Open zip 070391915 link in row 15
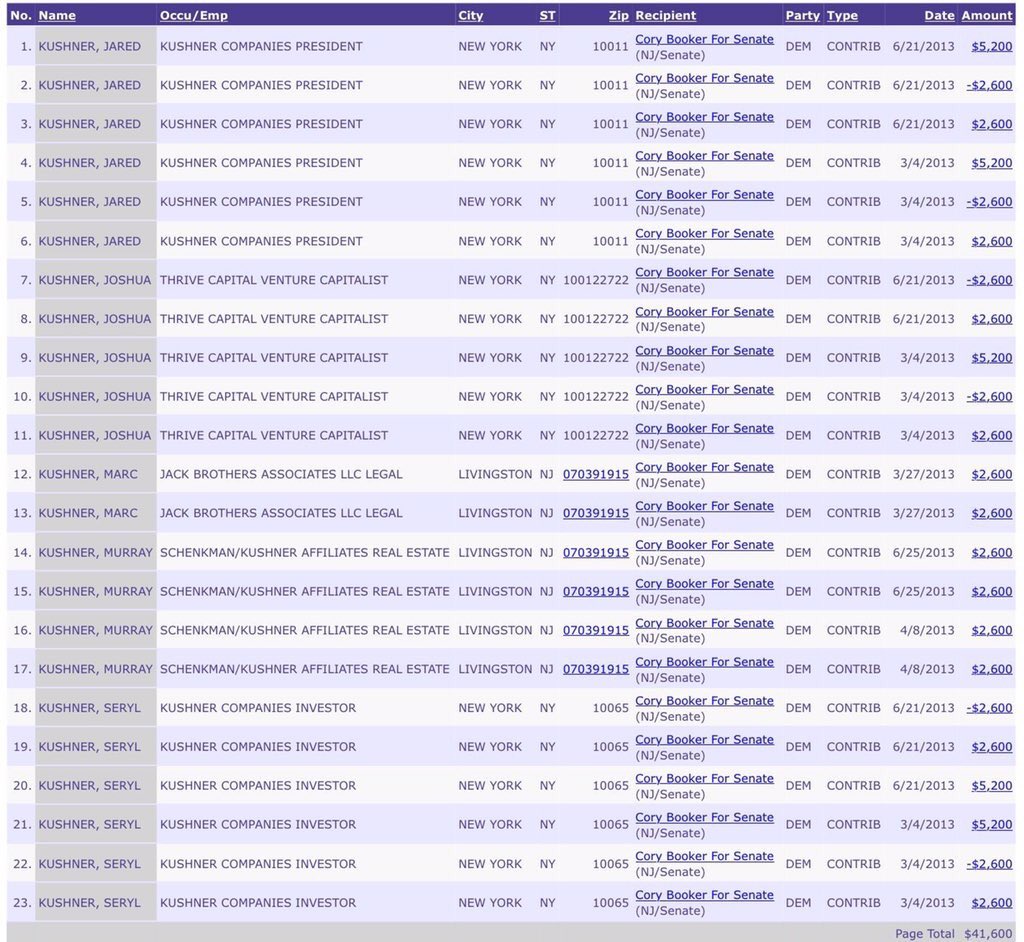Image resolution: width=1024 pixels, height=942 pixels. (596, 591)
